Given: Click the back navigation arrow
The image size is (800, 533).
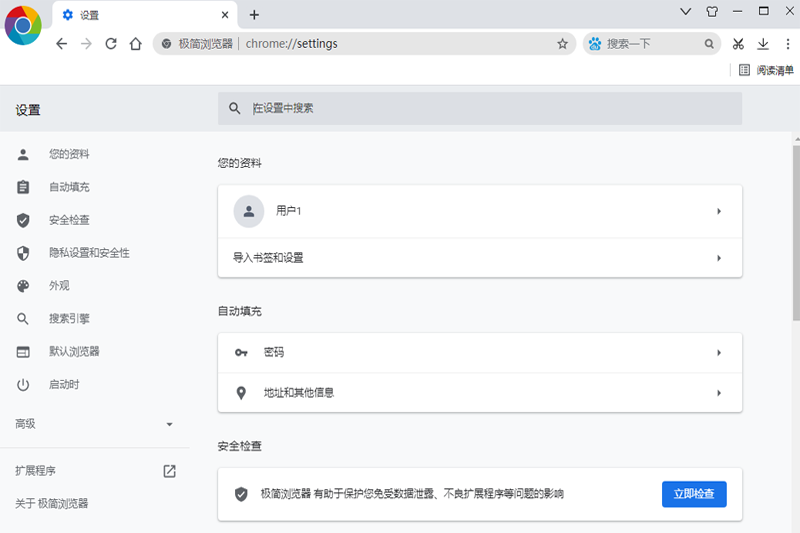Looking at the screenshot, I should 62,44.
